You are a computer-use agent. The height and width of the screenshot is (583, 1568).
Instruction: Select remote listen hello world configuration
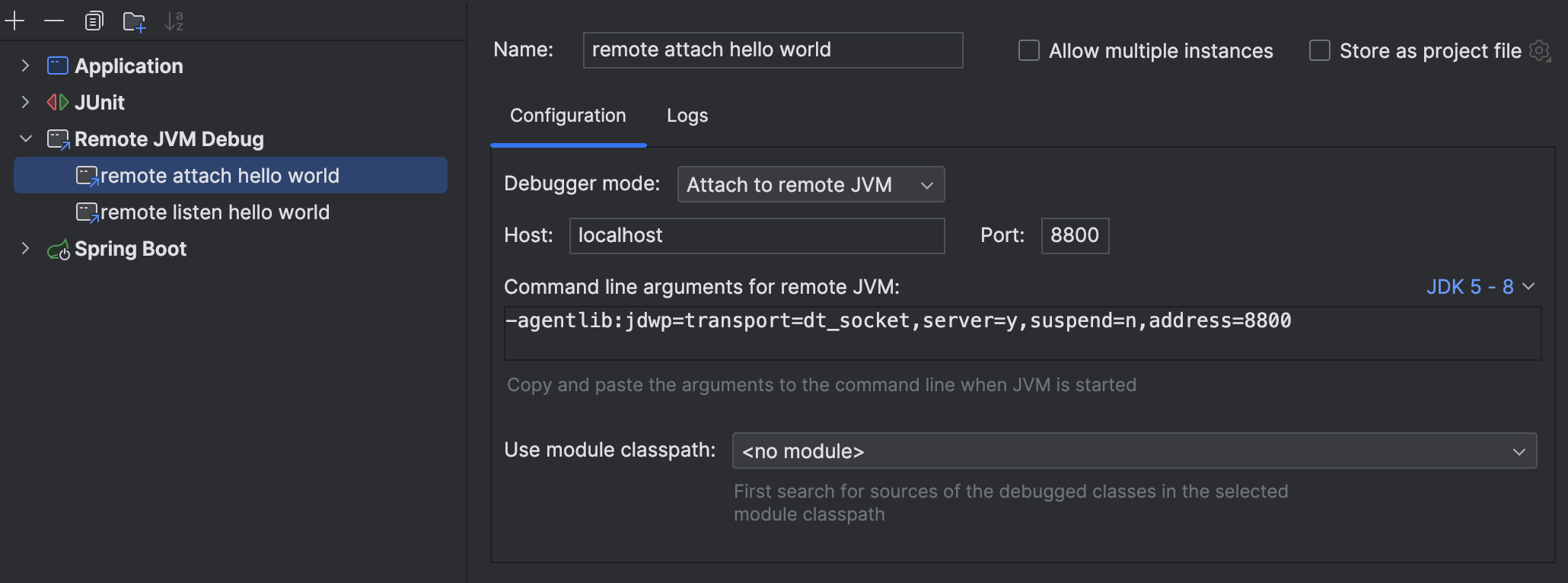tap(215, 212)
